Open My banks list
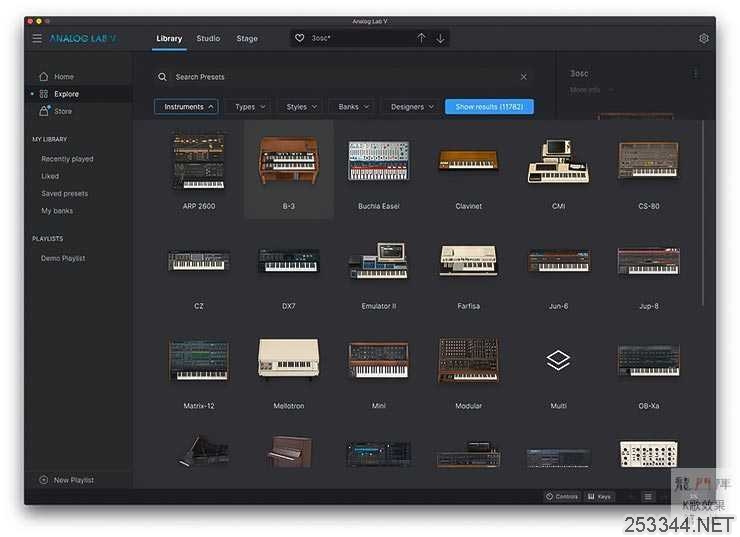Screen dimensions: 740x537 (57, 210)
